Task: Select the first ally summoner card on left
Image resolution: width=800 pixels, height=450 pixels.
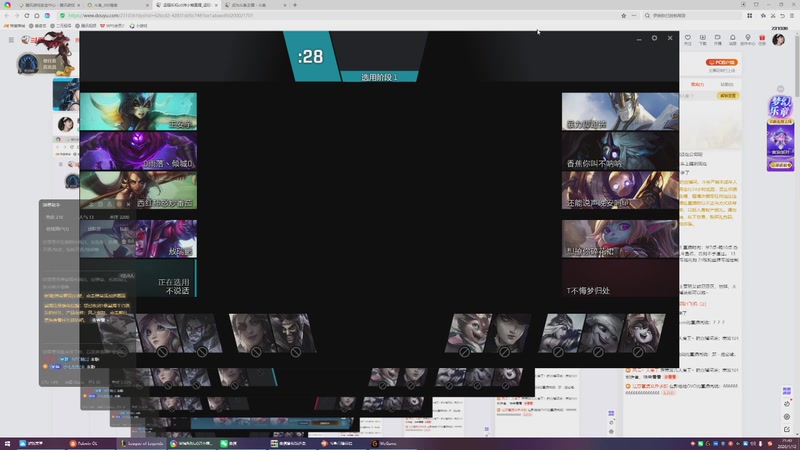Action: click(x=138, y=111)
